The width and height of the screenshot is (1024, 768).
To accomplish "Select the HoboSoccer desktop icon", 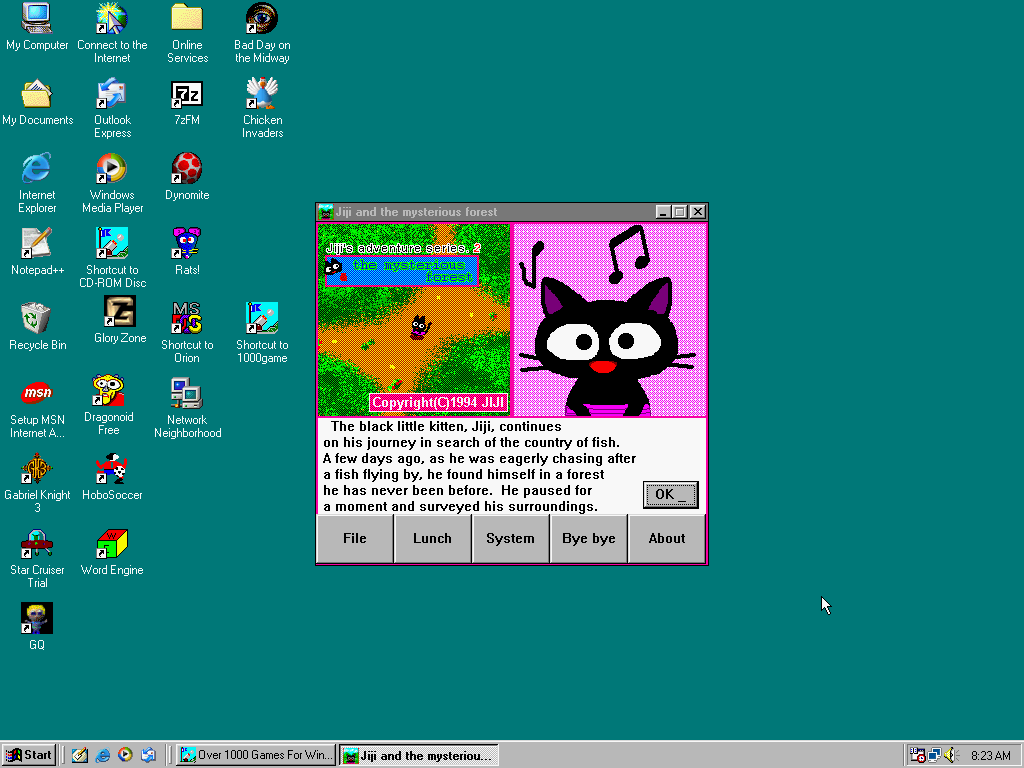I will 112,470.
